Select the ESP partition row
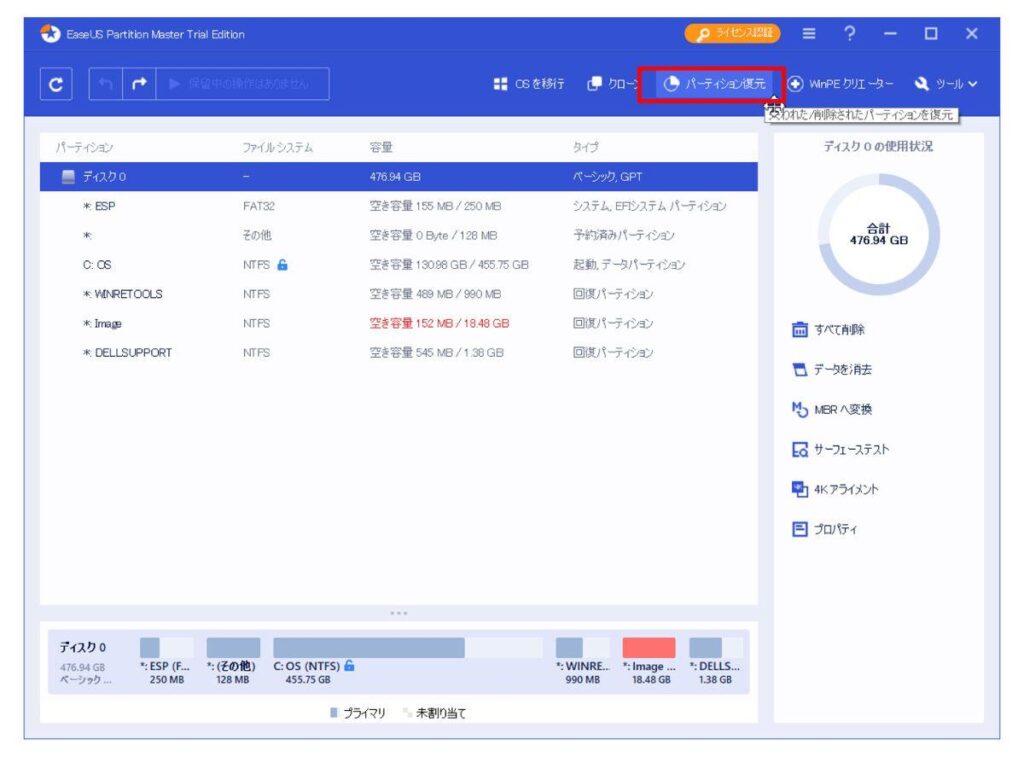Viewport: 1024px width, 763px height. [398, 206]
